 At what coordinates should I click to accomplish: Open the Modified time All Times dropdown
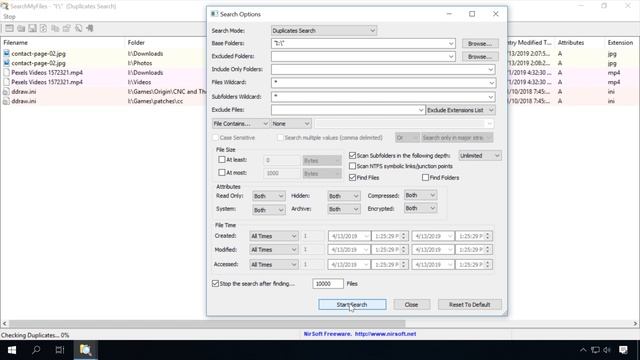click(x=273, y=249)
